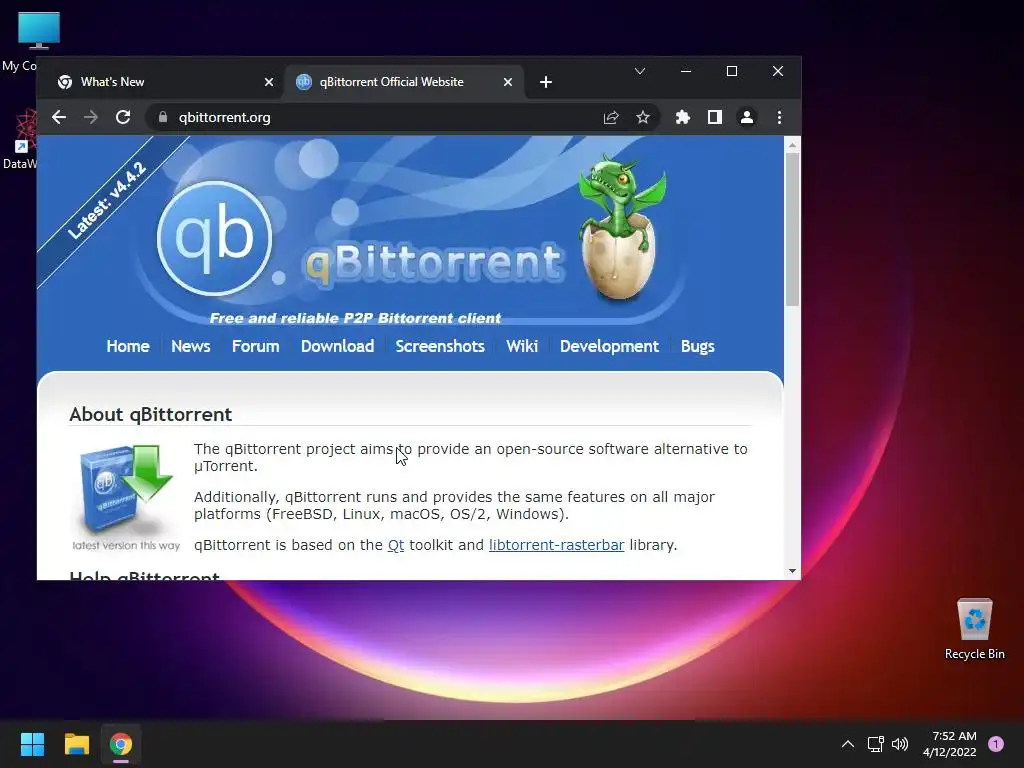Screen dimensions: 1024x768
Task: Select the Recycle Bin desktop icon
Action: coord(974,628)
